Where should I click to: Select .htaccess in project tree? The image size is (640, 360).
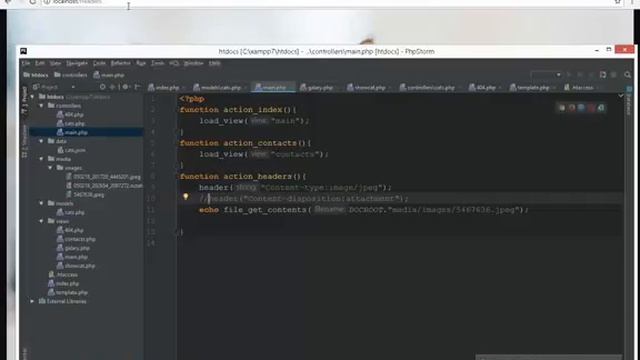point(63,275)
